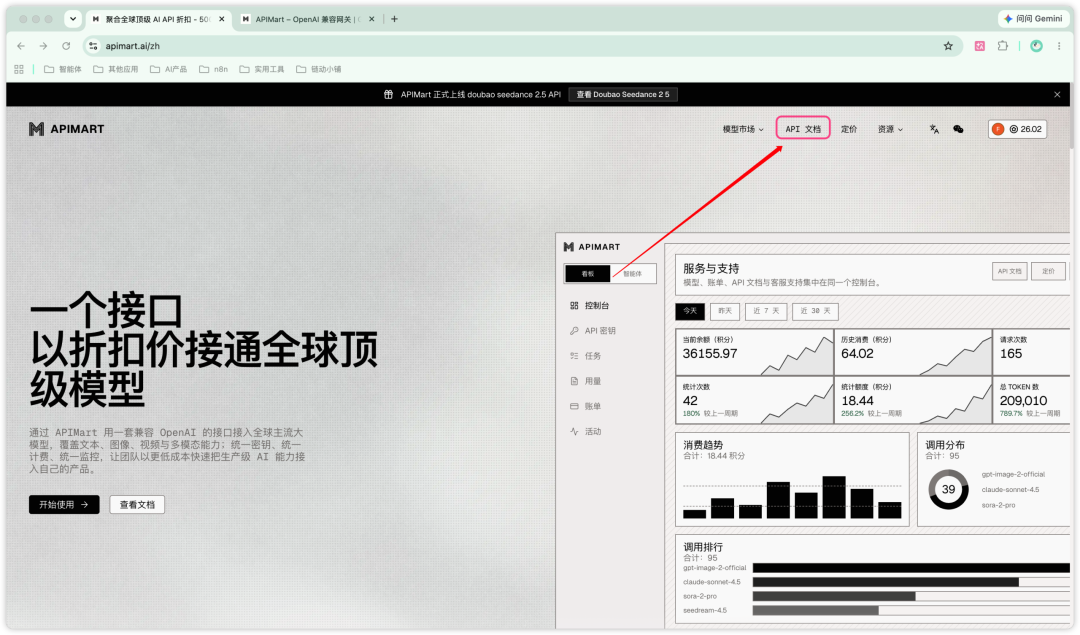1080x635 pixels.
Task: Open the apps grid in bookmarks bar
Action: point(19,69)
